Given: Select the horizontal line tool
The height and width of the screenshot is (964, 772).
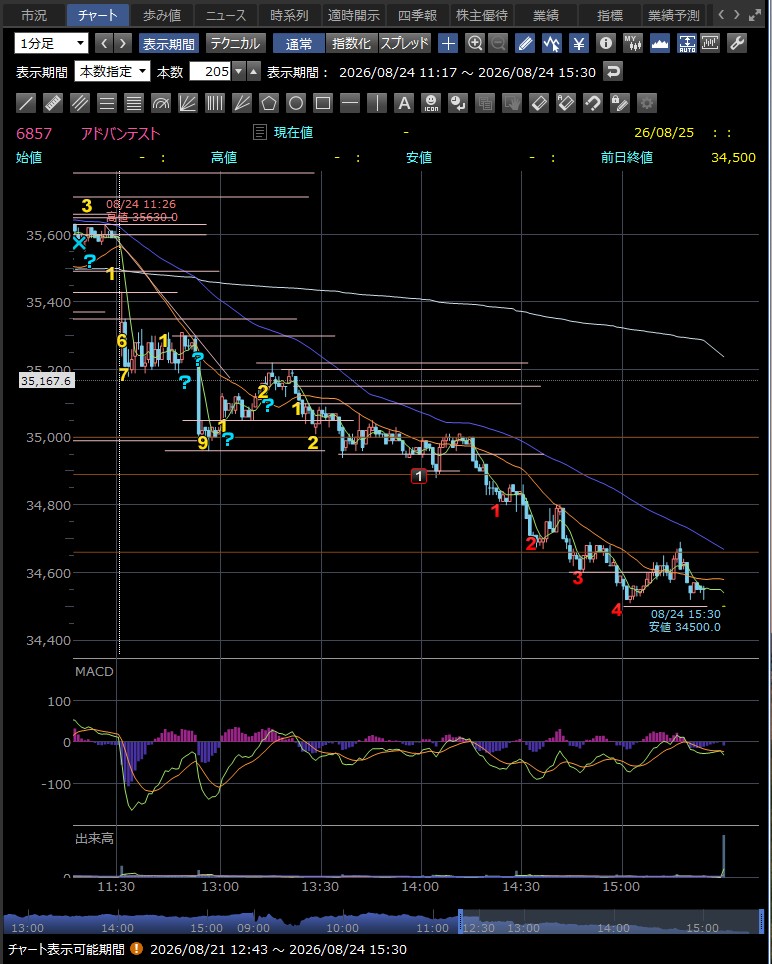Looking at the screenshot, I should [x=350, y=103].
